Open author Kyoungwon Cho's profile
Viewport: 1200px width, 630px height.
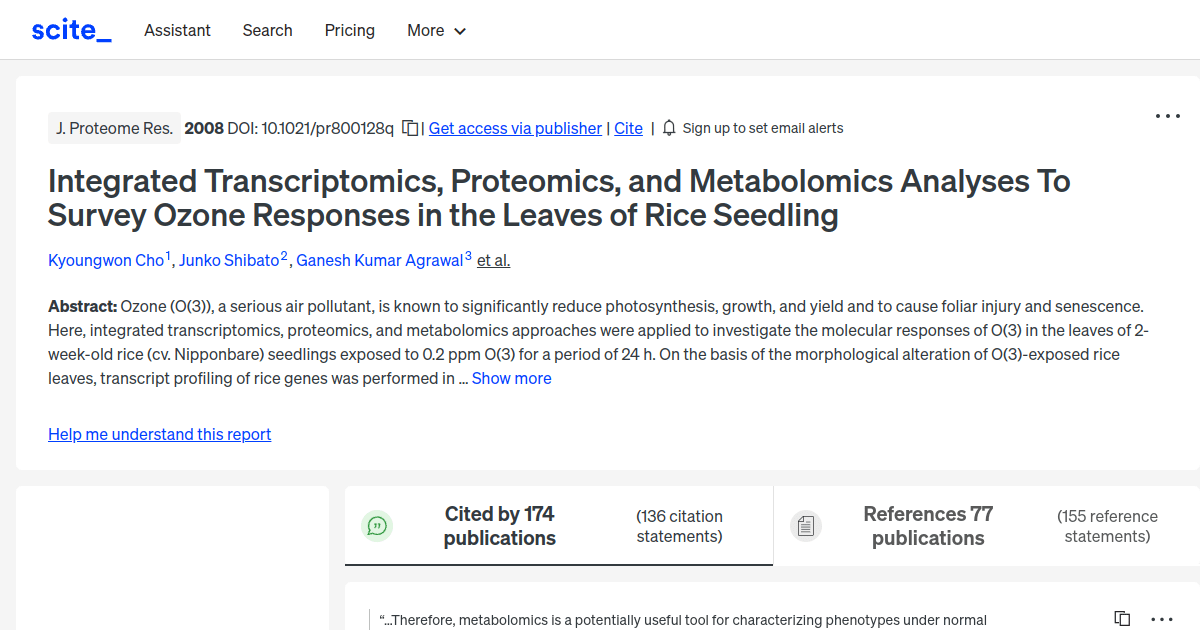pos(106,260)
